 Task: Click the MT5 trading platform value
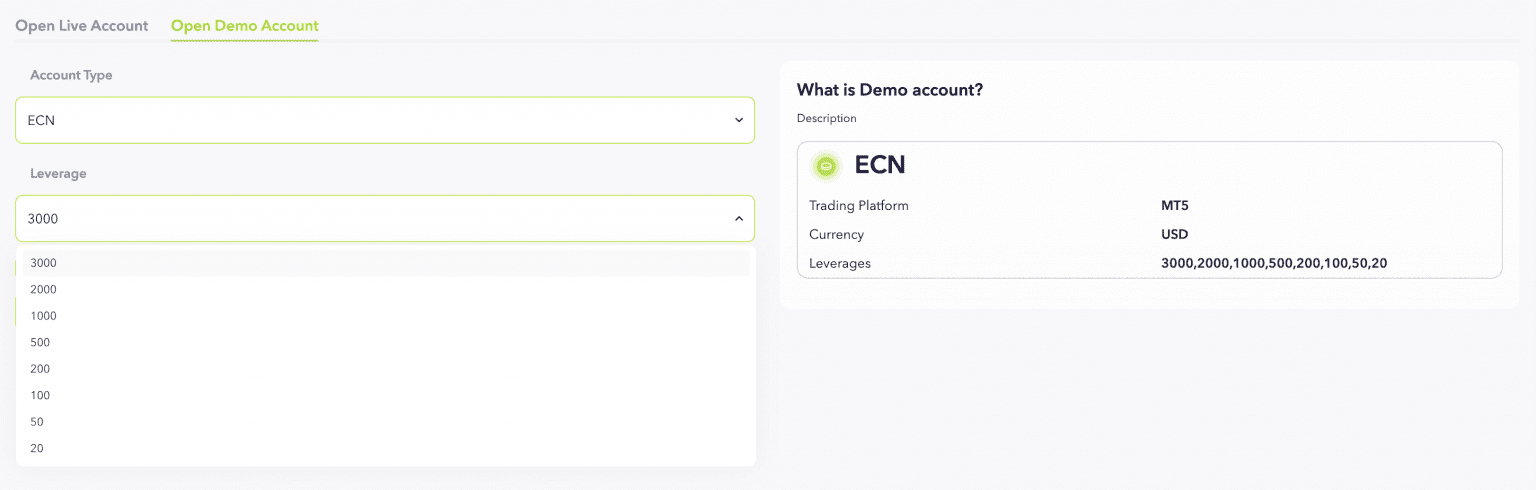click(x=1174, y=206)
